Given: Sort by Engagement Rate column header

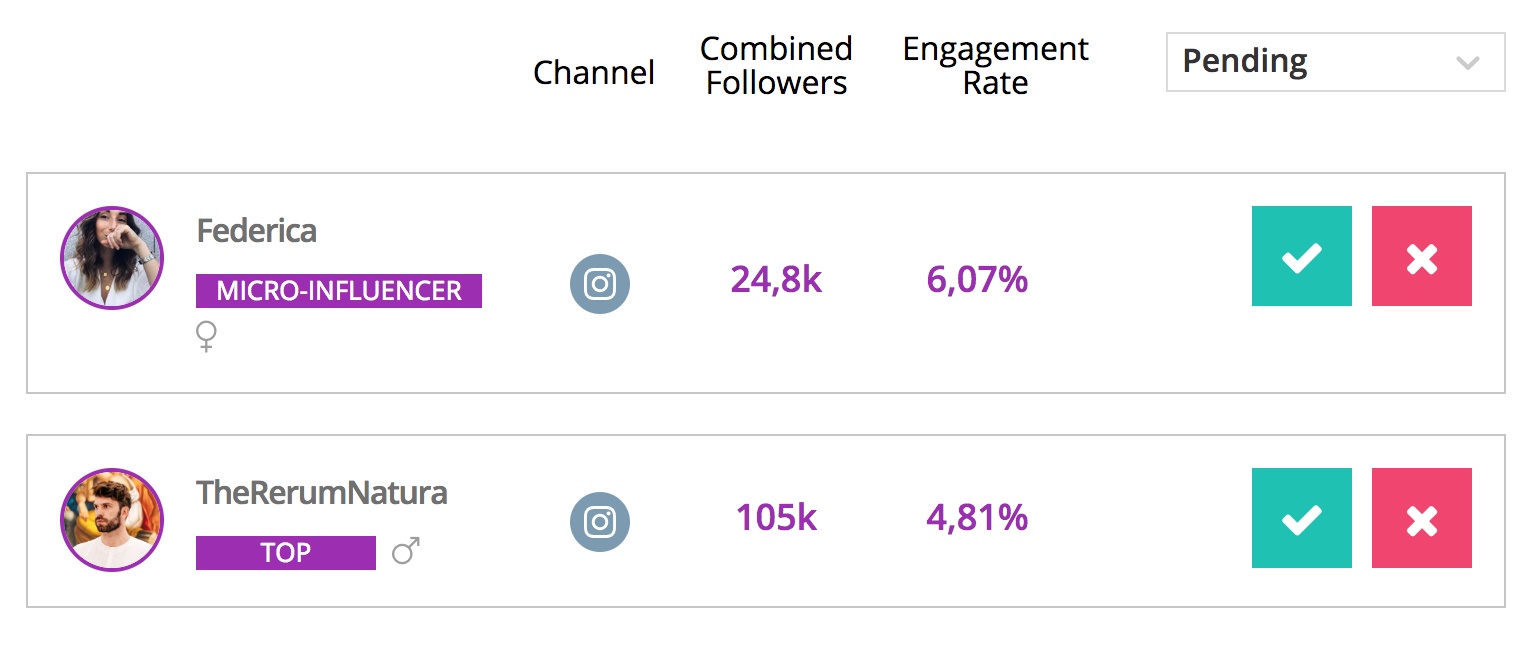Looking at the screenshot, I should 995,66.
